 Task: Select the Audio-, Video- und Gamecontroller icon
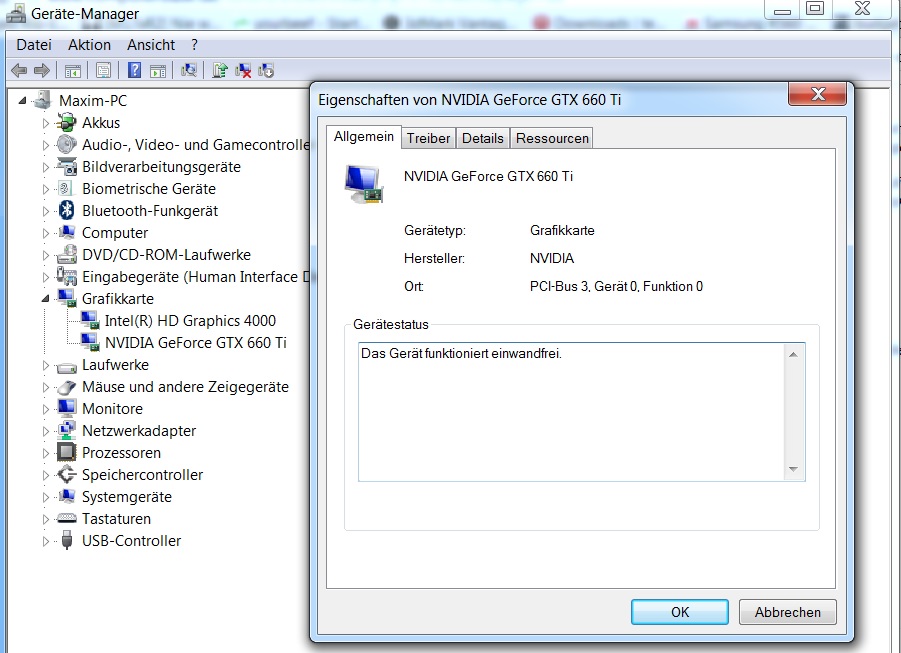[67, 144]
